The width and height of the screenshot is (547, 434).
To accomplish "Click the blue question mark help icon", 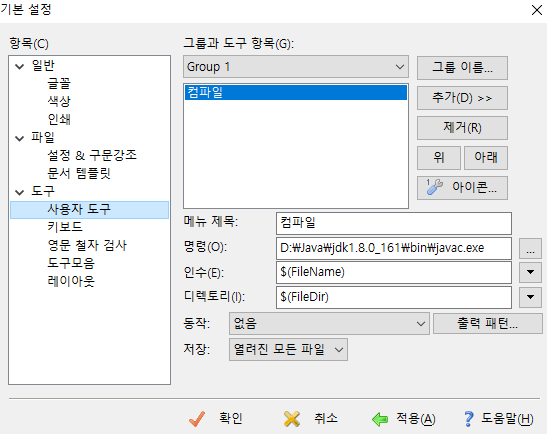I will point(469,419).
